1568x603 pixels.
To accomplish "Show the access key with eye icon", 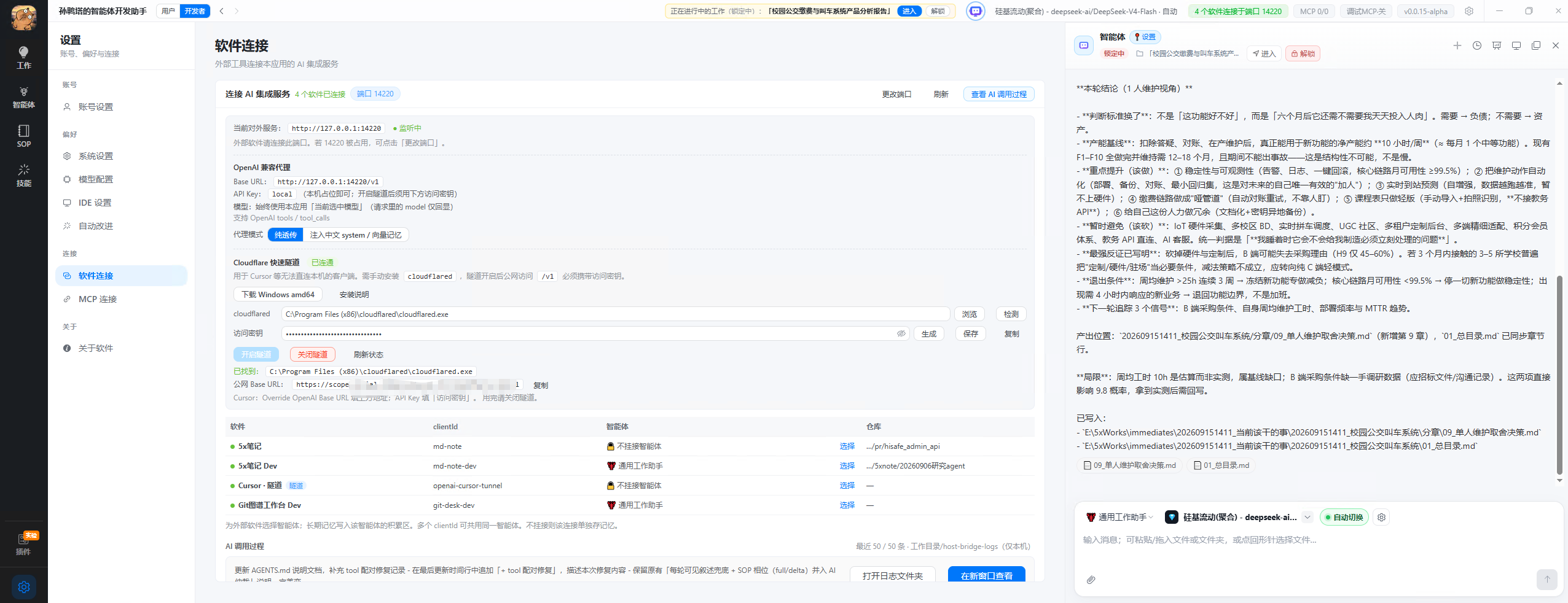I will [x=901, y=333].
